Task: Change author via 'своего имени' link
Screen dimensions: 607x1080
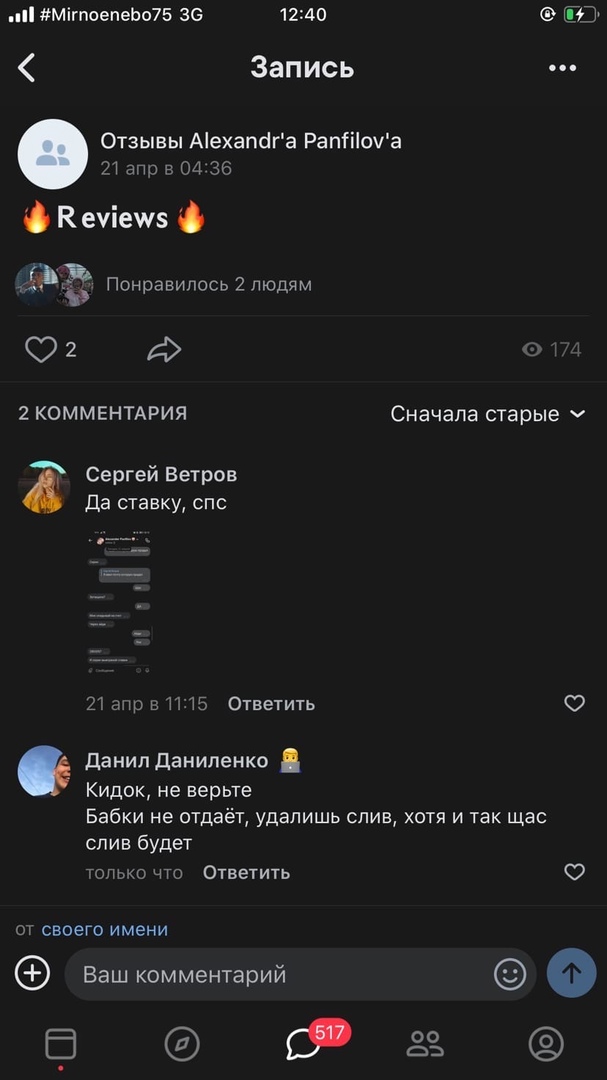Action: [105, 929]
